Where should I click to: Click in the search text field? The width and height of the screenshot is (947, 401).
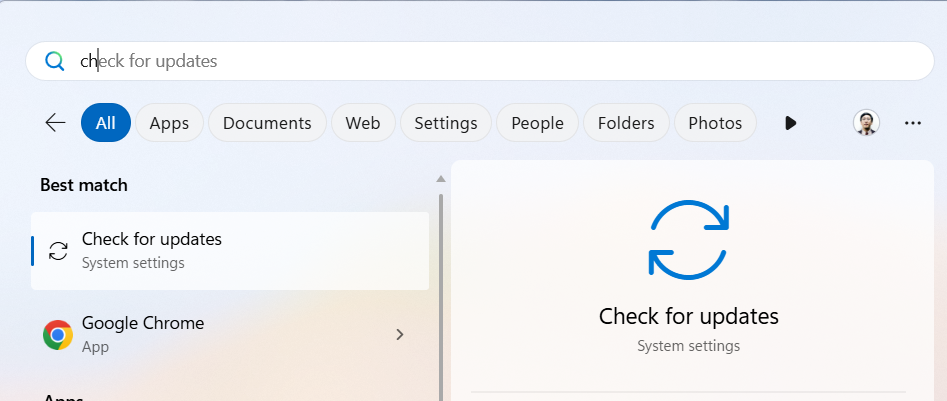coord(500,61)
